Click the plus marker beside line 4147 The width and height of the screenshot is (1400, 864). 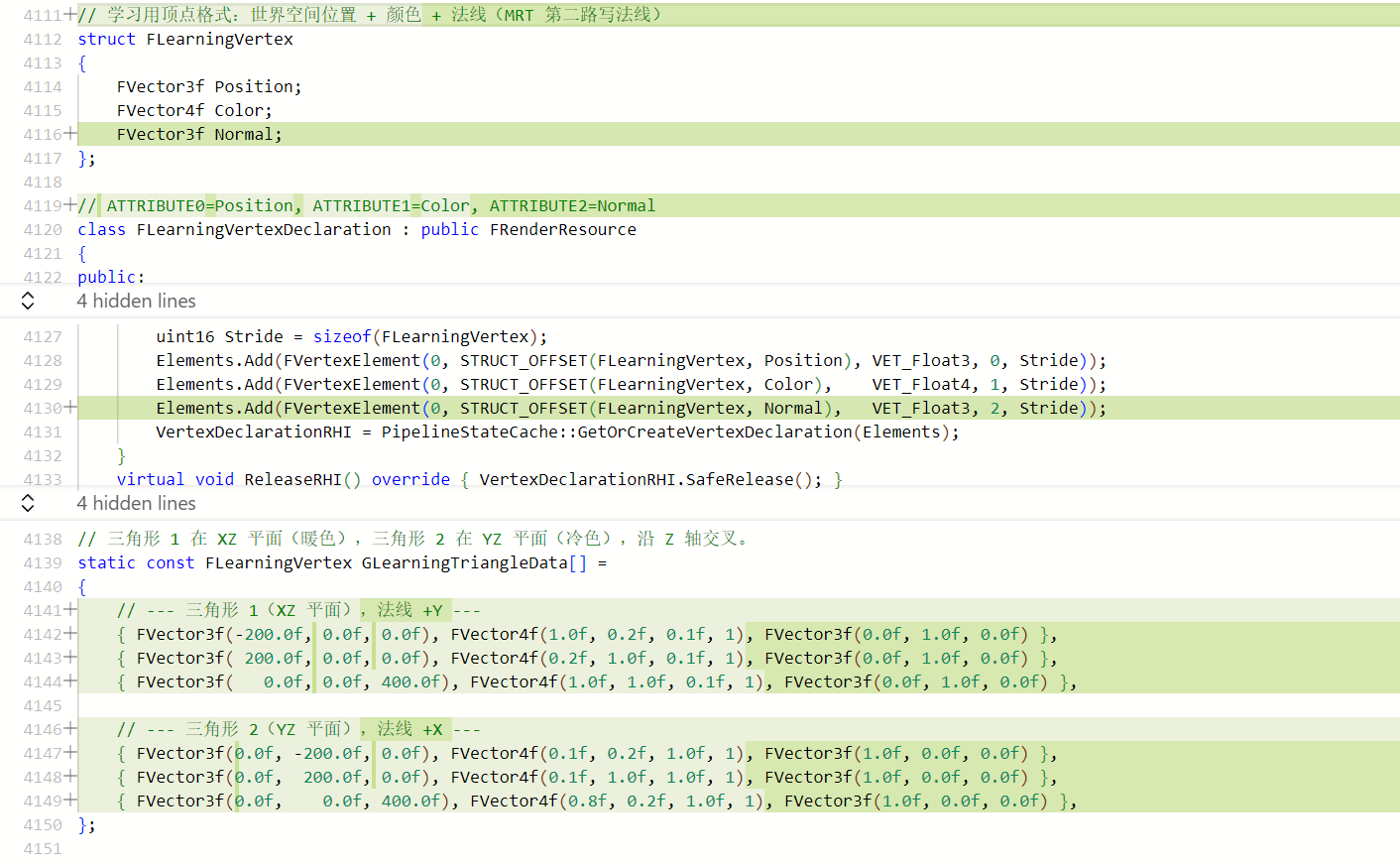70,753
